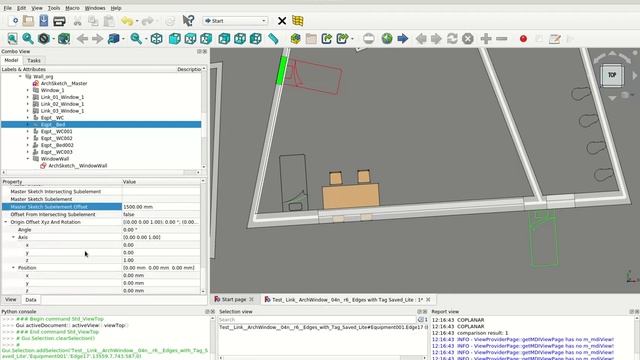
Task: Select the Eqpt__Bed002 tree item
Action: pos(57,145)
